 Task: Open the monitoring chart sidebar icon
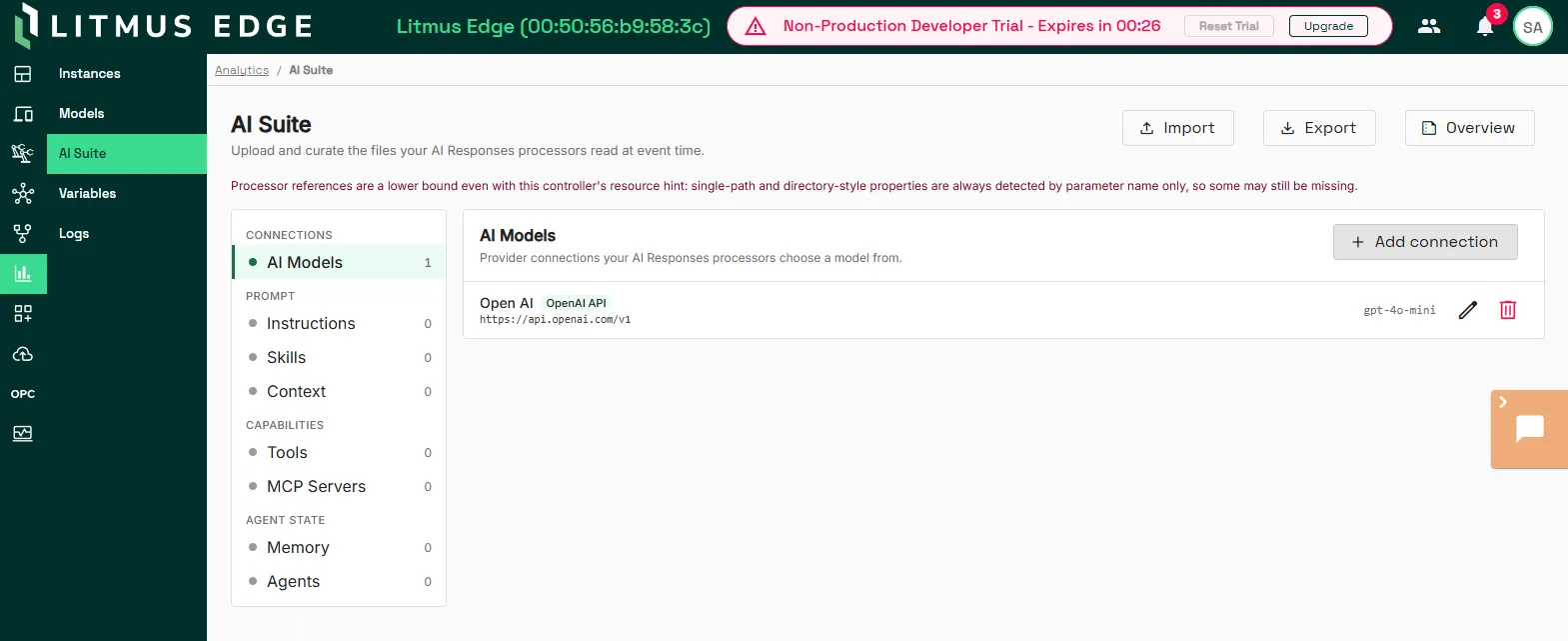click(23, 434)
